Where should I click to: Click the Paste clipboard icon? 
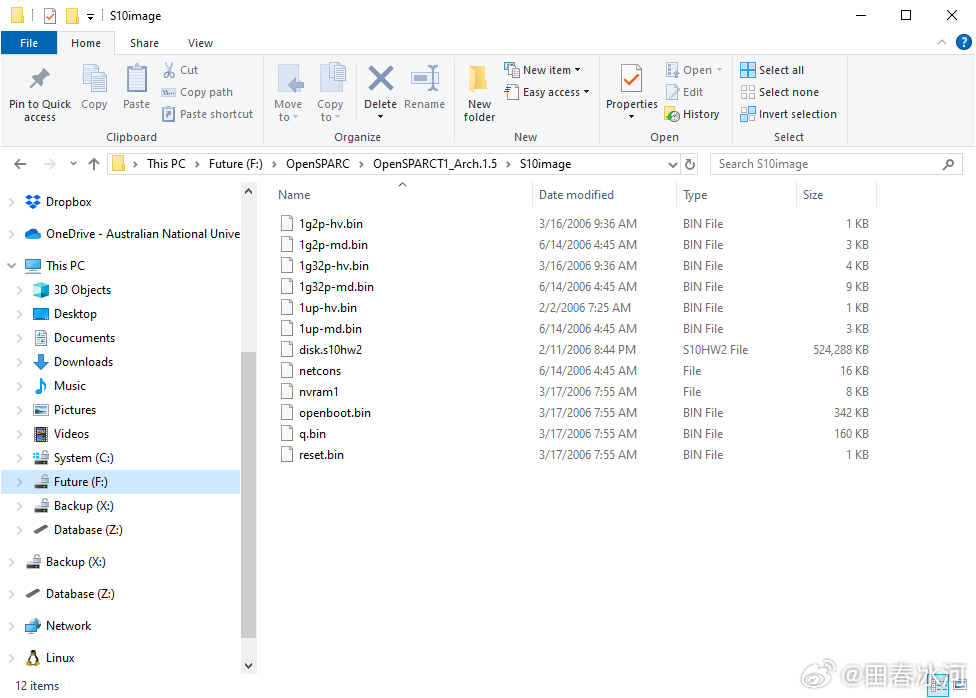(x=136, y=79)
